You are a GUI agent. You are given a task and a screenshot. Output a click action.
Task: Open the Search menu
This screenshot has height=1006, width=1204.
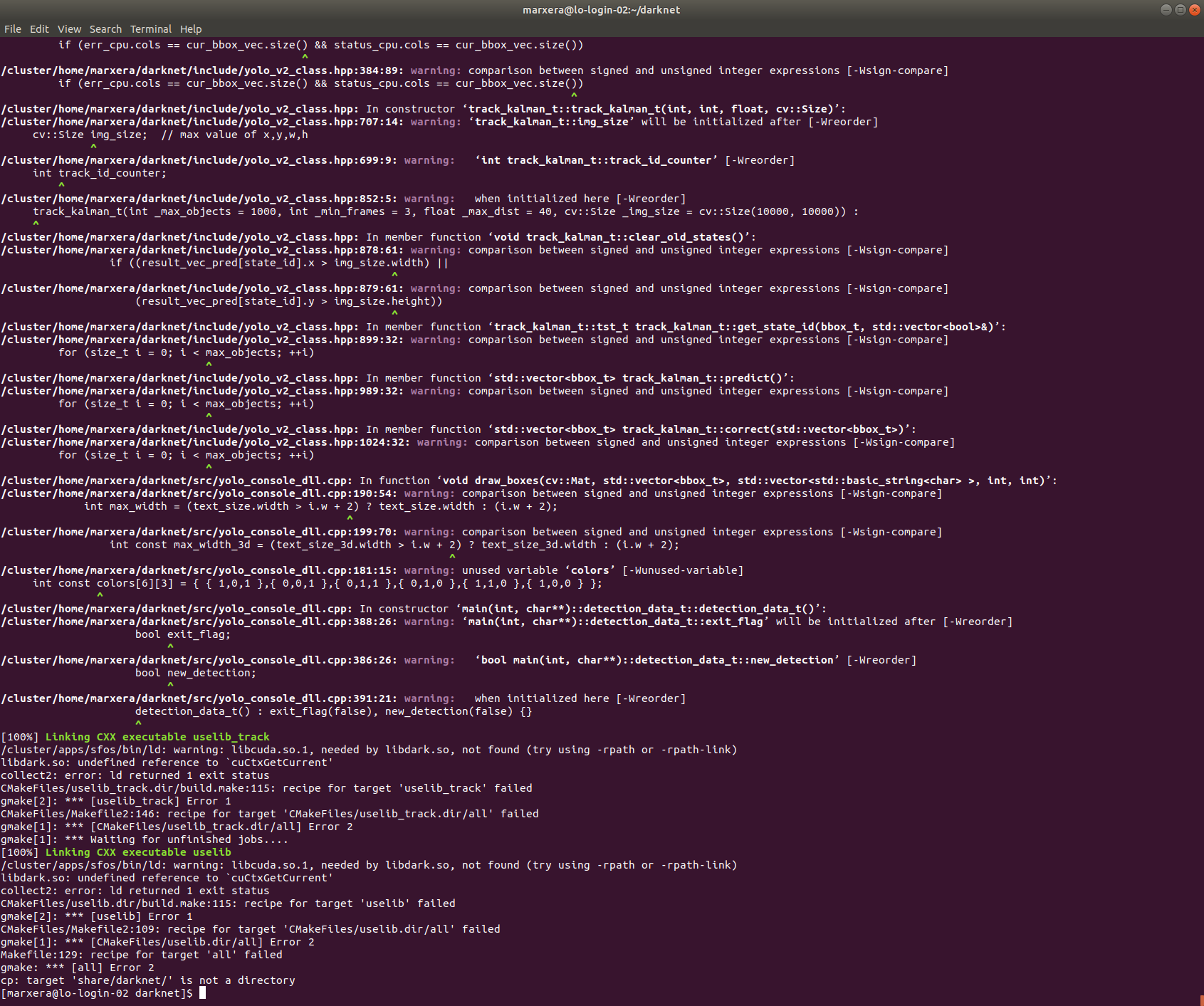[105, 29]
